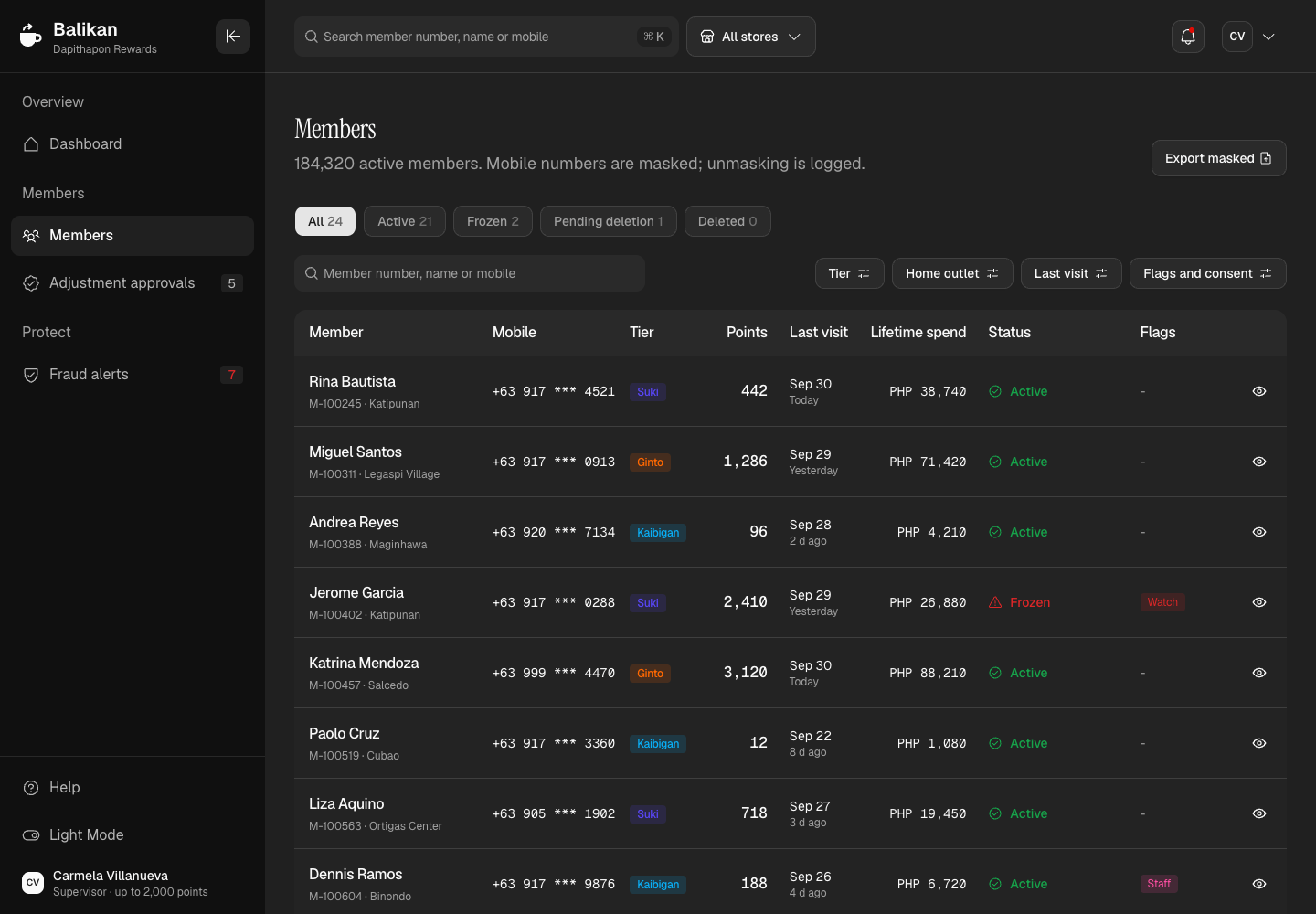Screen dimensions: 1316x914
Task: Click the ⌘K shortcut badge in search
Action: (654, 37)
